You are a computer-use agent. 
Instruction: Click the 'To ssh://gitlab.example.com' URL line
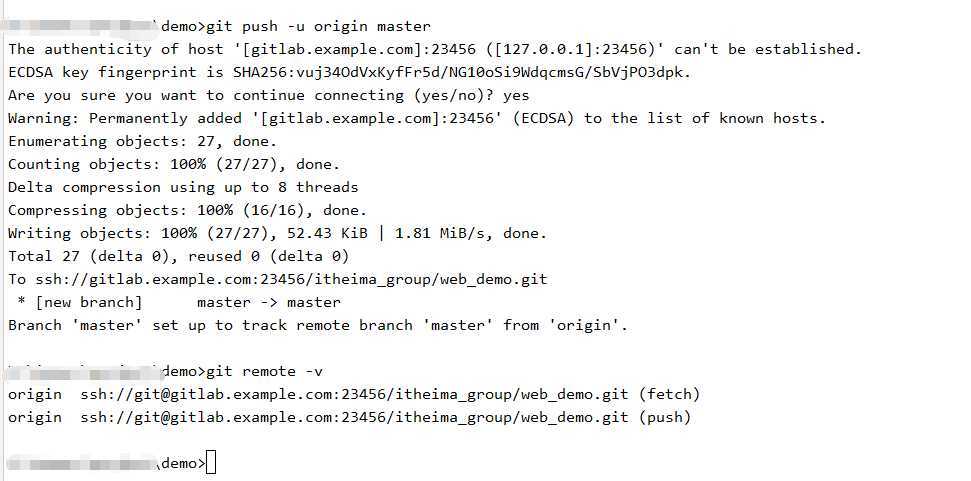pyautogui.click(x=277, y=279)
